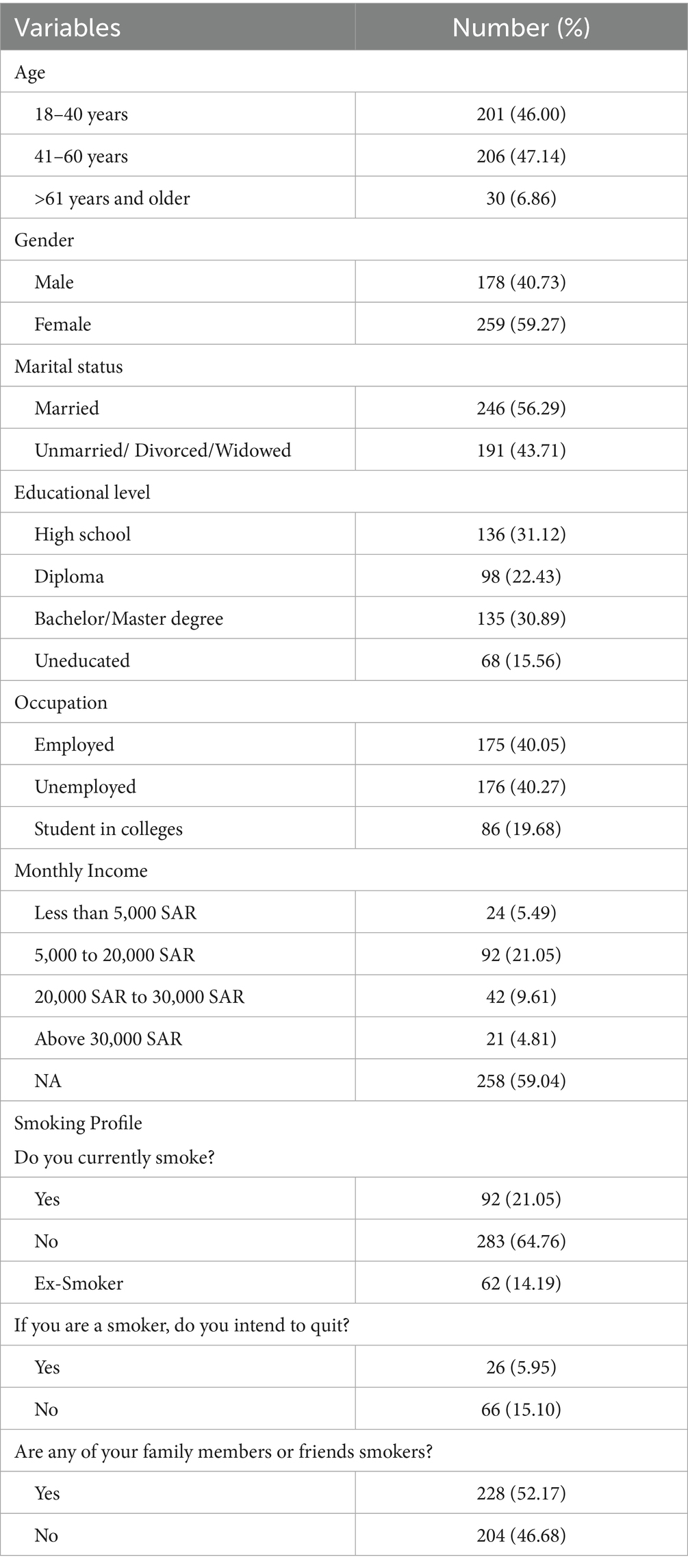This screenshot has height=1568, width=688.
Task: Click the Monthly Income heading
Action: 81,871
